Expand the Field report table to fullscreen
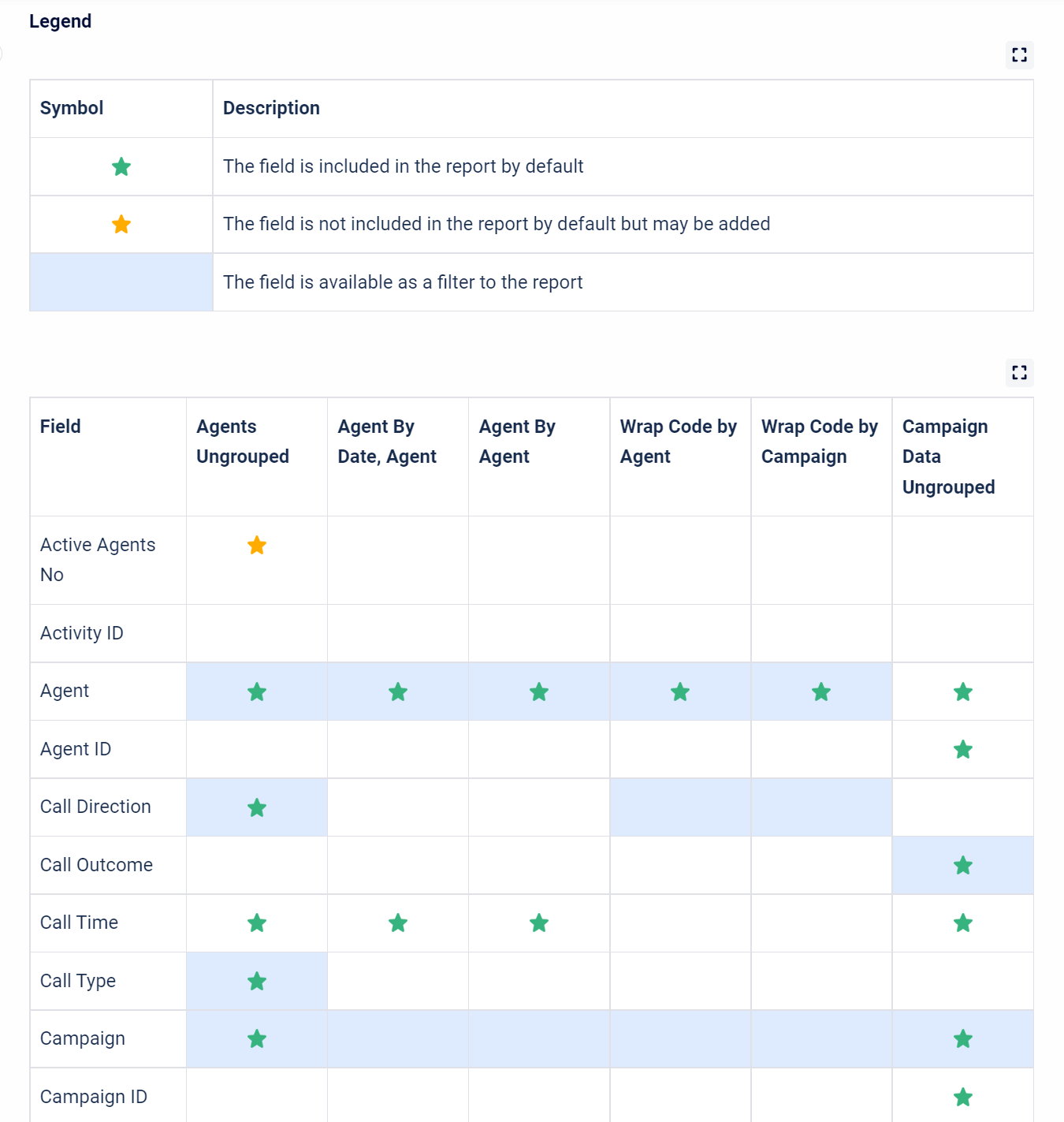Image resolution: width=1064 pixels, height=1122 pixels. [x=1019, y=372]
